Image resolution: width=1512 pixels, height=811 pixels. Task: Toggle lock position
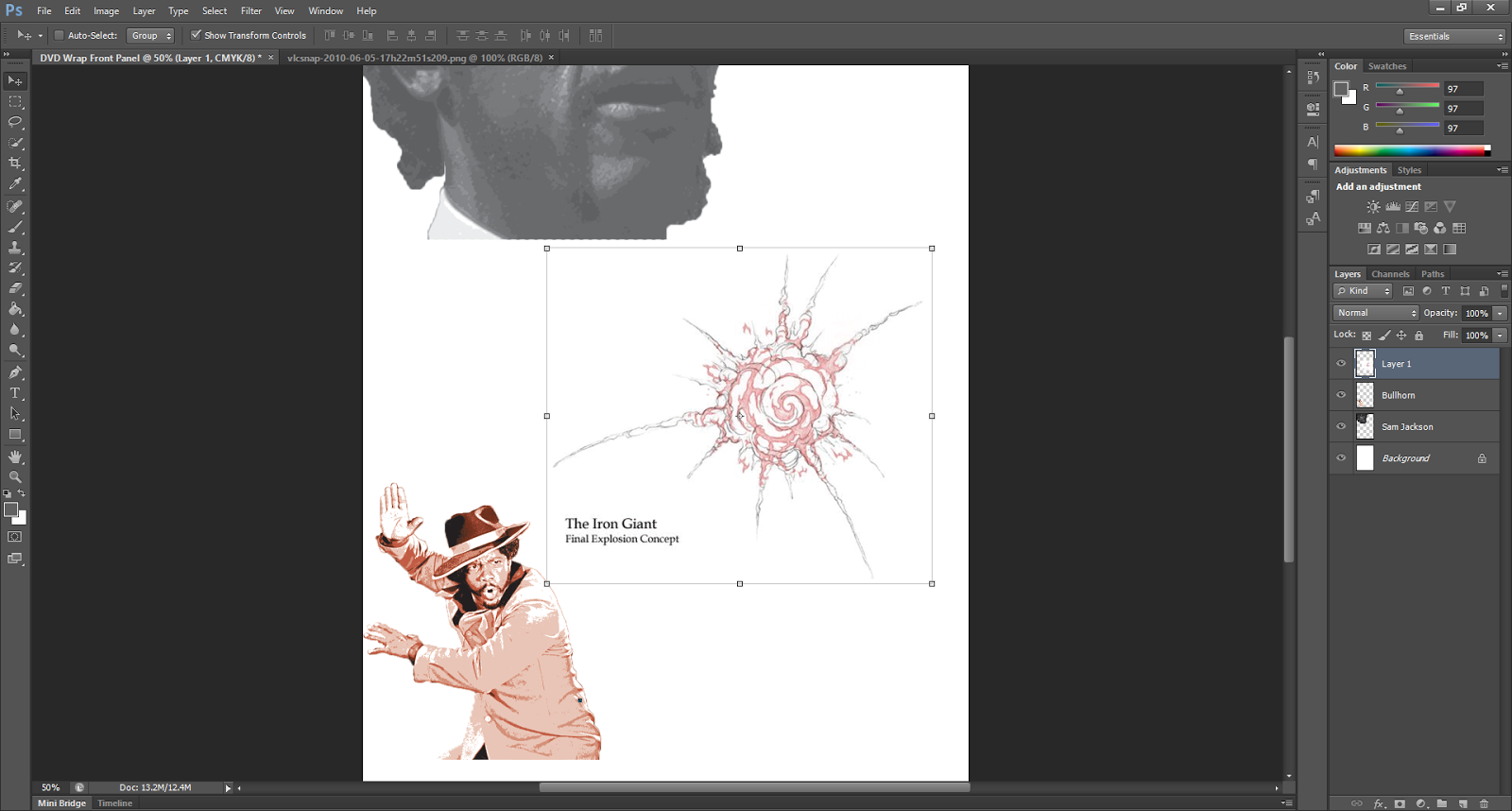pos(1401,336)
